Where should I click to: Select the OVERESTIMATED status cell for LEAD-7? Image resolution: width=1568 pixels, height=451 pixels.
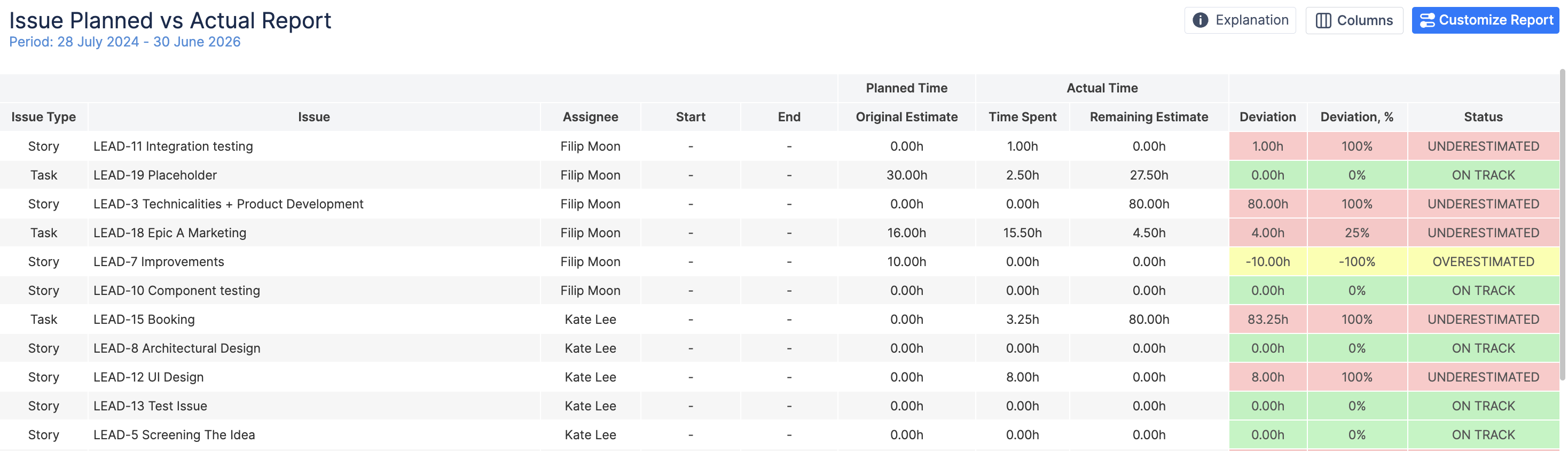click(x=1484, y=262)
